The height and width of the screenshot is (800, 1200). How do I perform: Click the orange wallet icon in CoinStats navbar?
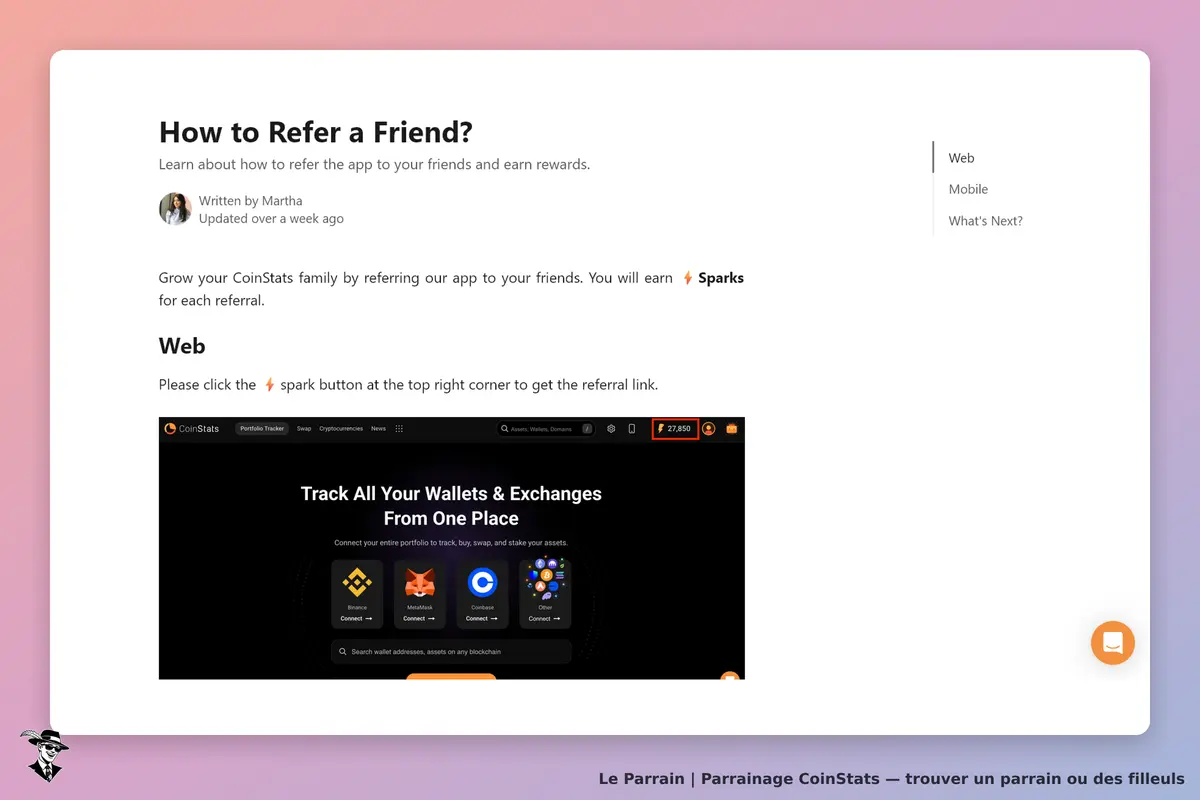(731, 429)
